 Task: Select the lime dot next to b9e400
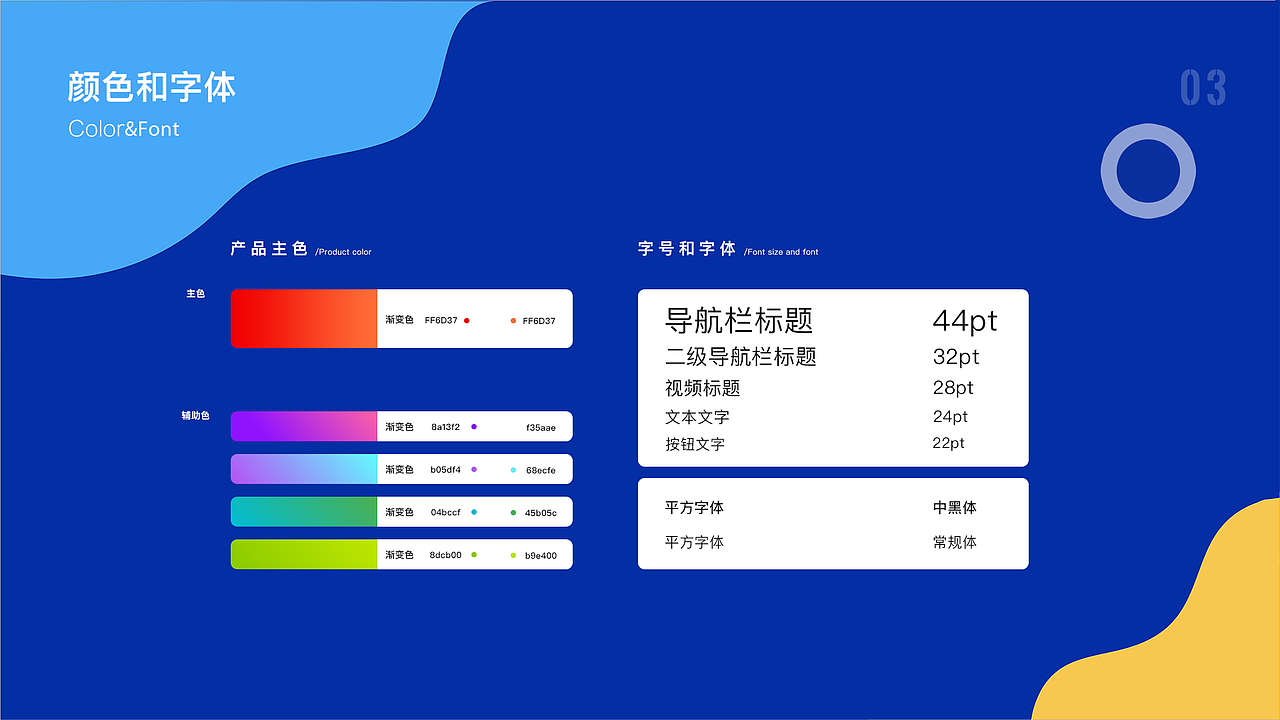pos(513,555)
